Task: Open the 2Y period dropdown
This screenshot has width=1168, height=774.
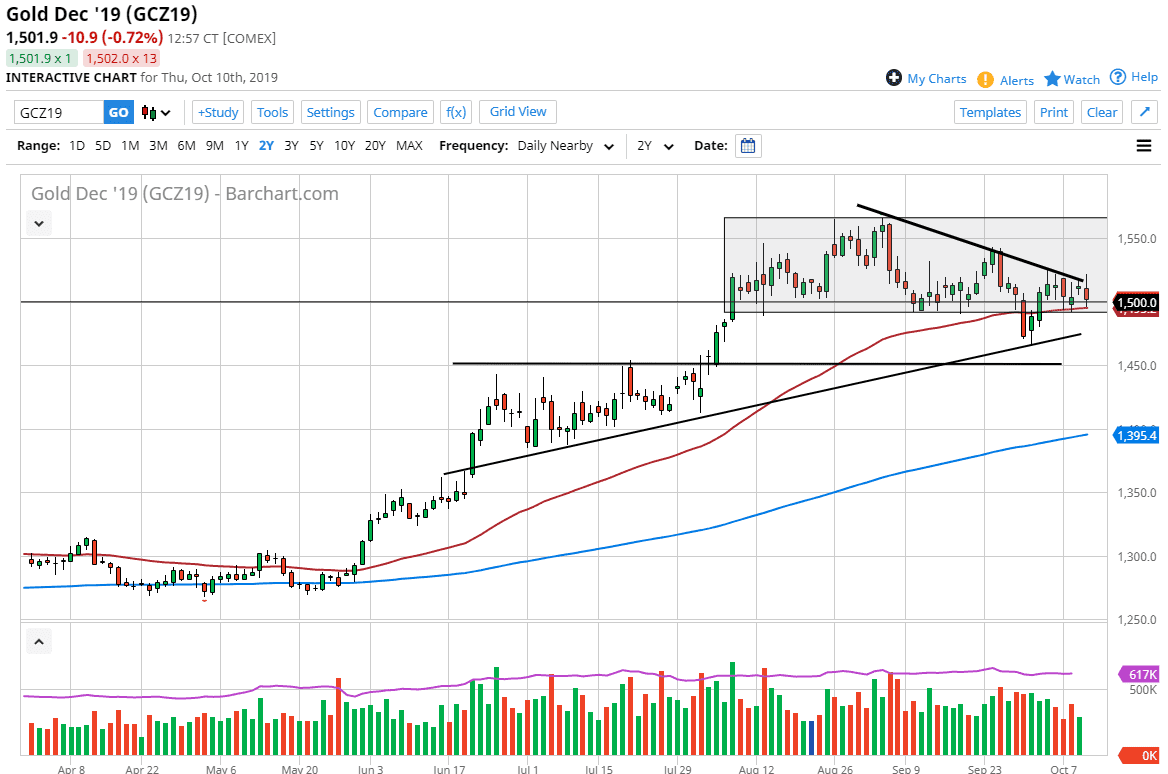Action: point(656,146)
